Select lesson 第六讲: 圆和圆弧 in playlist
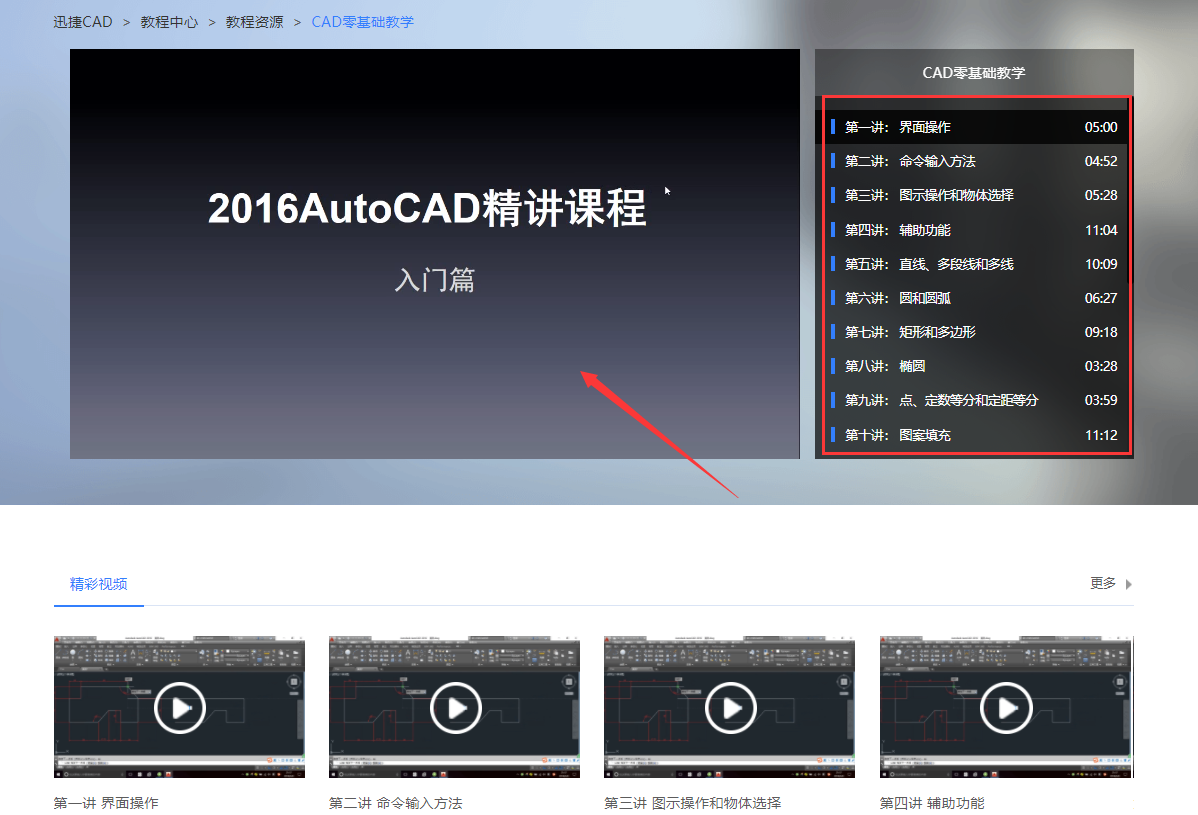The height and width of the screenshot is (815, 1198). [974, 298]
